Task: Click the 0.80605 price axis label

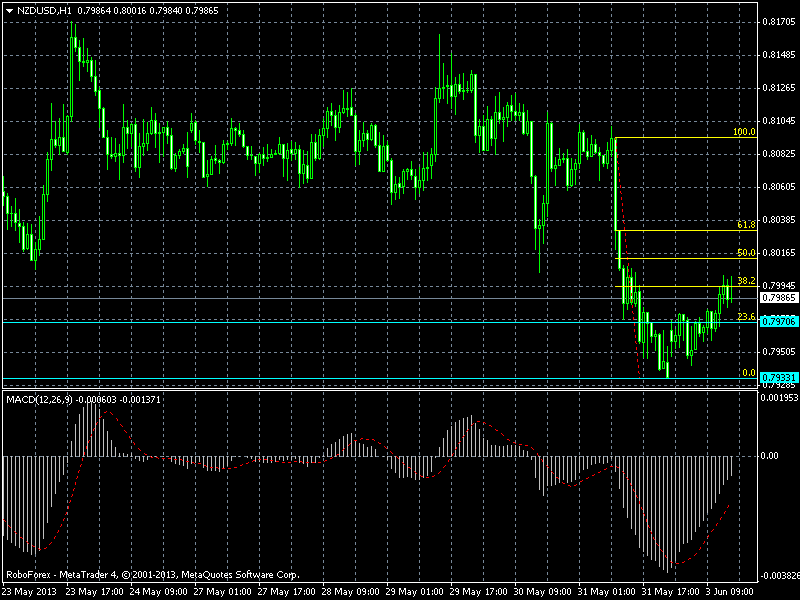Action: [x=779, y=187]
